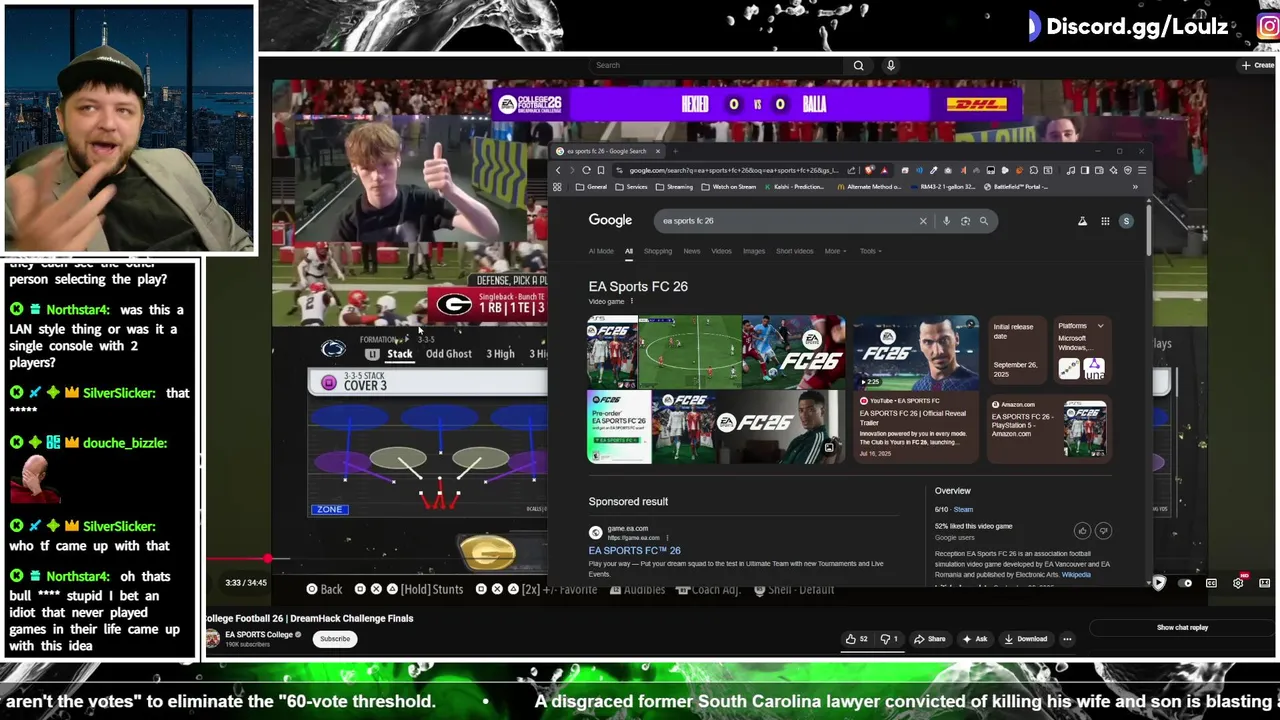Screen dimensions: 1280x720
Task: Open a new browser tab with plus
Action: (674, 151)
